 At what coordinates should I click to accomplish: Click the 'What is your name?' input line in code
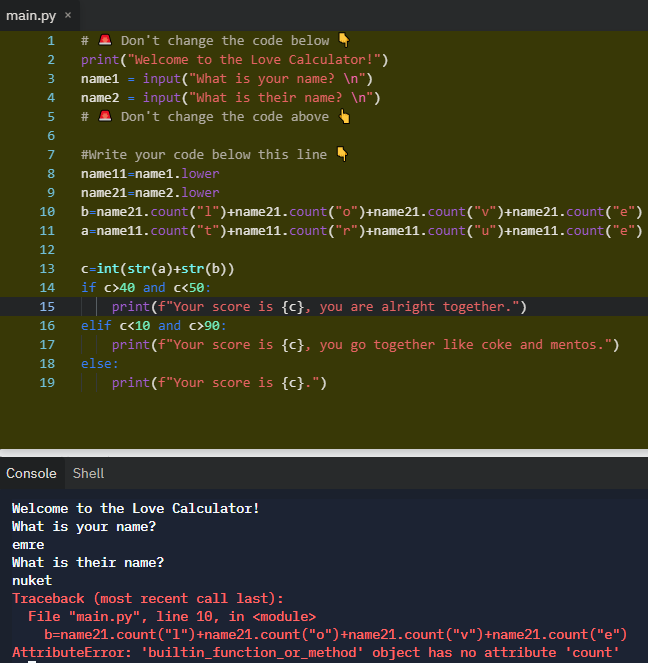point(227,79)
